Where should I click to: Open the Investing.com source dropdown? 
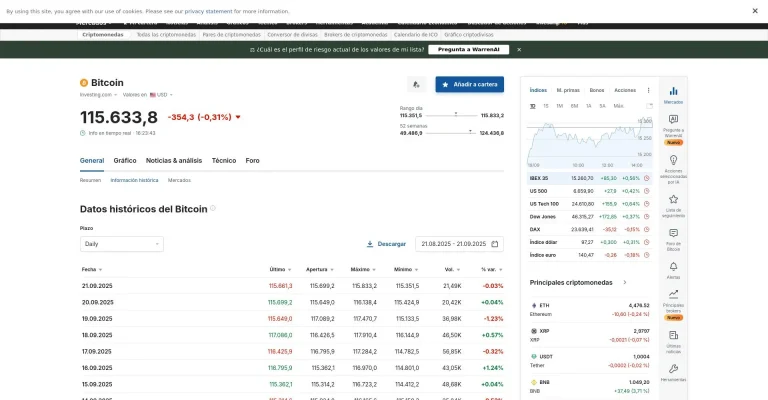click(98, 95)
